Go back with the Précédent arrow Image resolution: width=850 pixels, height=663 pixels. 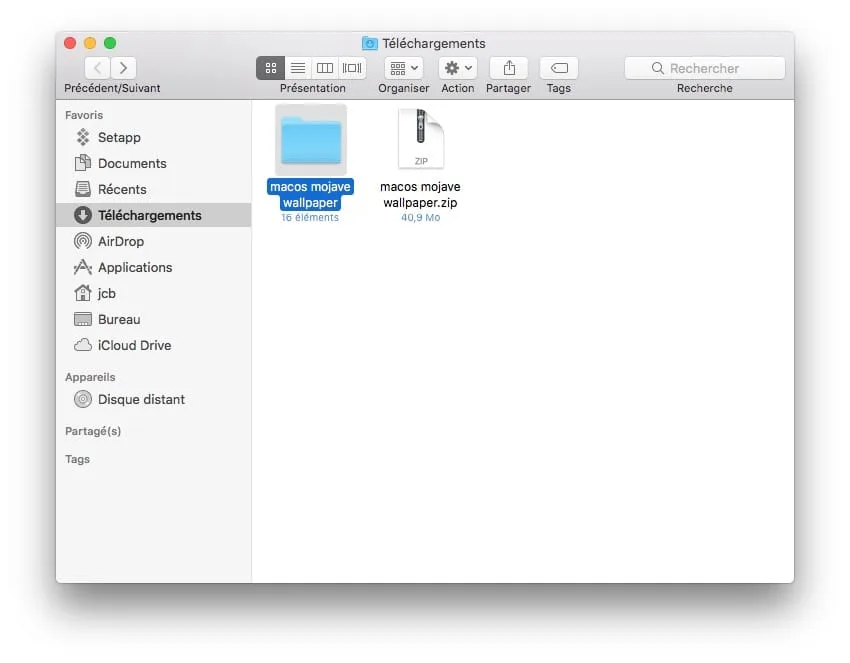[96, 67]
